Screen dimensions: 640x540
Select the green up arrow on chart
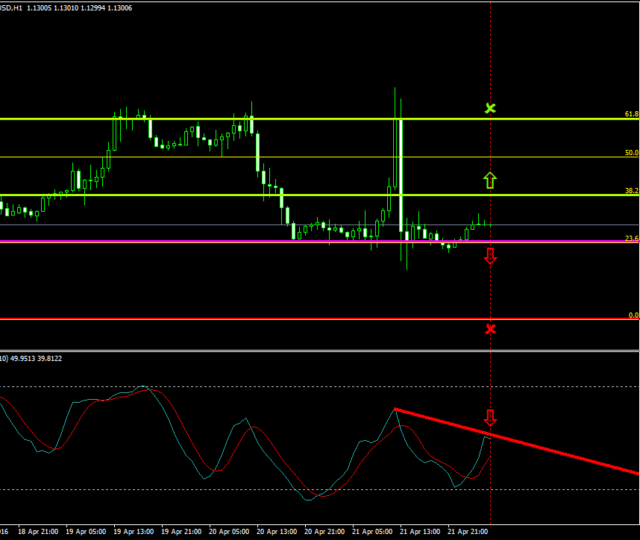(x=490, y=180)
